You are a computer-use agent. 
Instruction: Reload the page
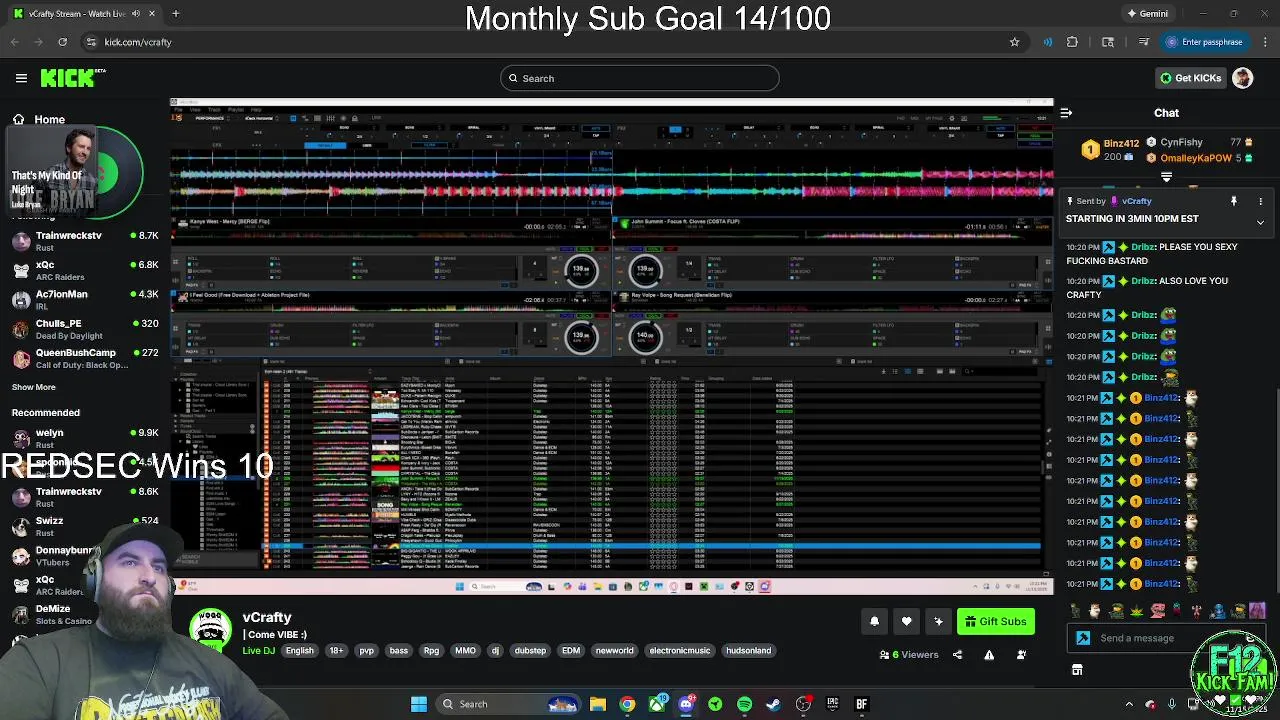(62, 42)
